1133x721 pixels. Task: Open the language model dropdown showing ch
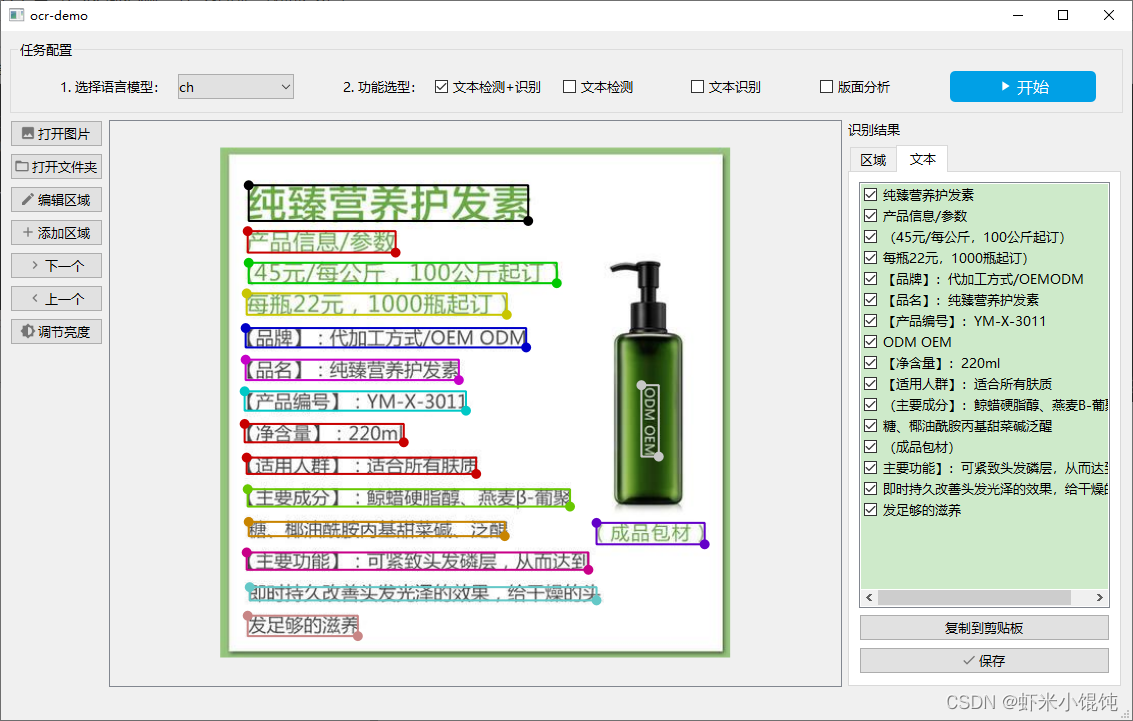tap(235, 86)
